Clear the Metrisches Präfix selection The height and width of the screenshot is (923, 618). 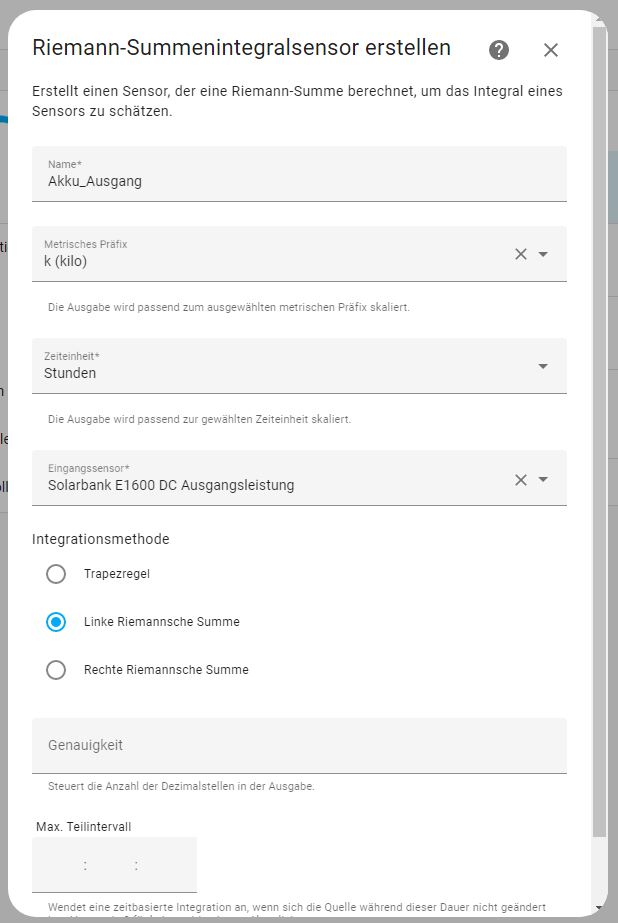(x=520, y=254)
